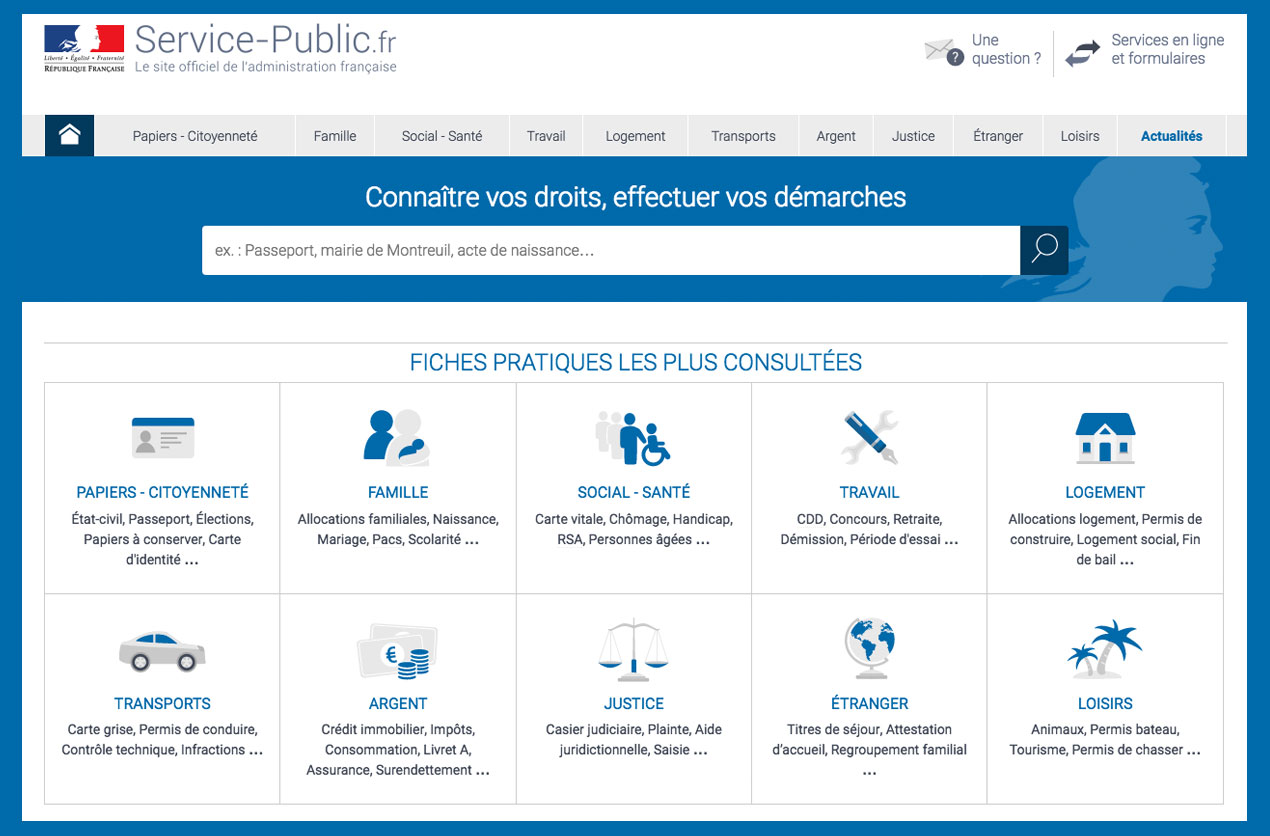Go to Transports in the navigation bar
The height and width of the screenshot is (836, 1270).
(x=743, y=136)
